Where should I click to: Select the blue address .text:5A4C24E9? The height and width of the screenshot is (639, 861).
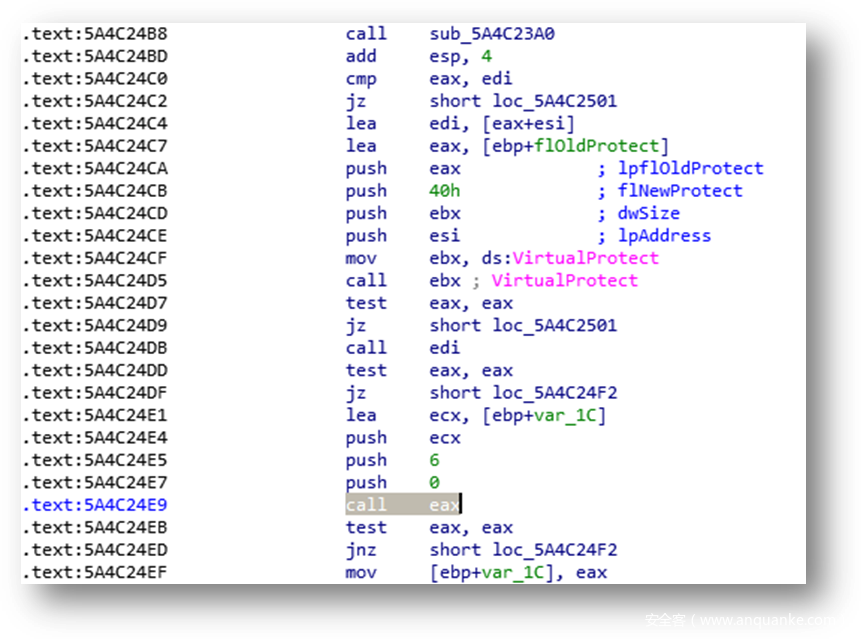pos(95,505)
